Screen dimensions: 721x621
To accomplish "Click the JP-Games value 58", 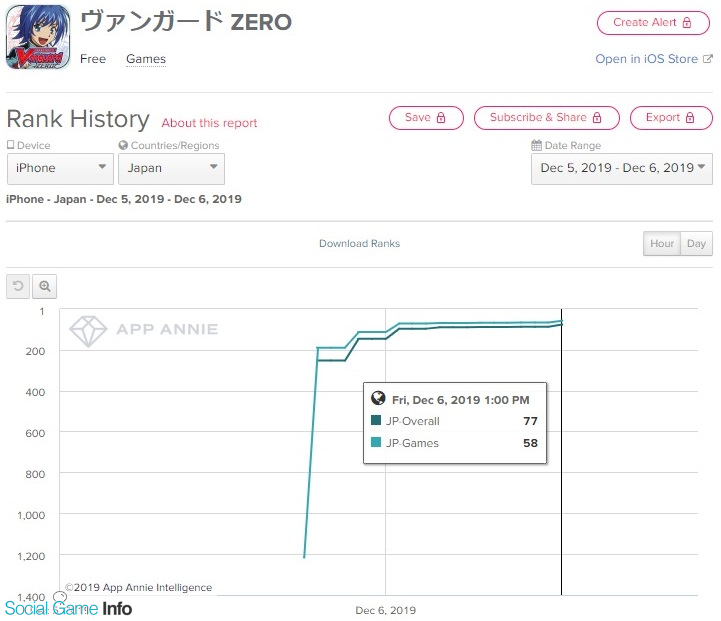I will pyautogui.click(x=530, y=443).
